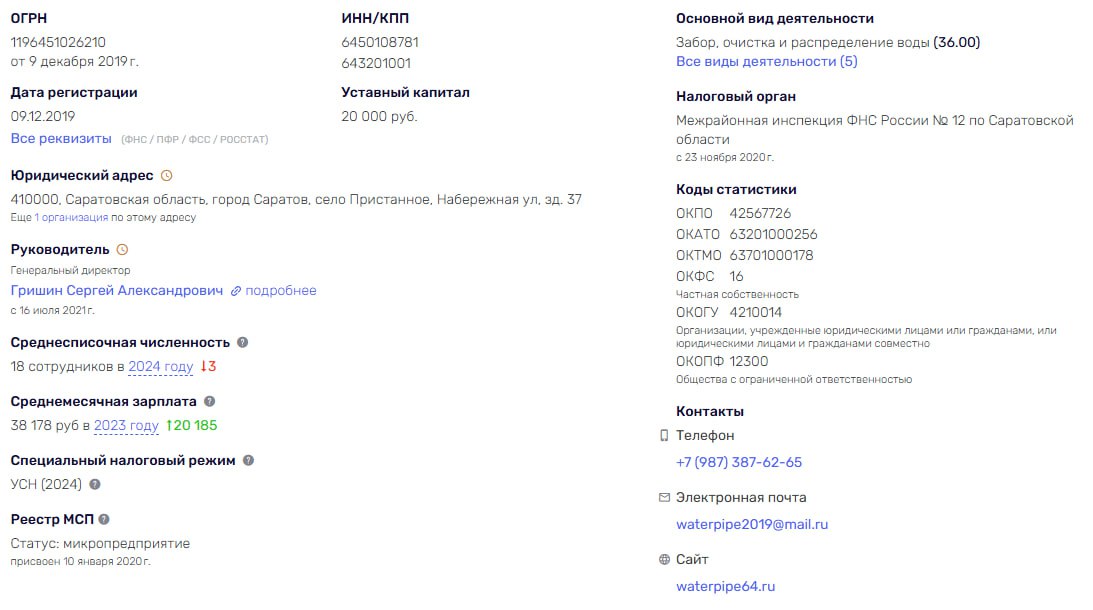Click the globe icon beside Сайт
1093x610 pixels.
coord(664,560)
